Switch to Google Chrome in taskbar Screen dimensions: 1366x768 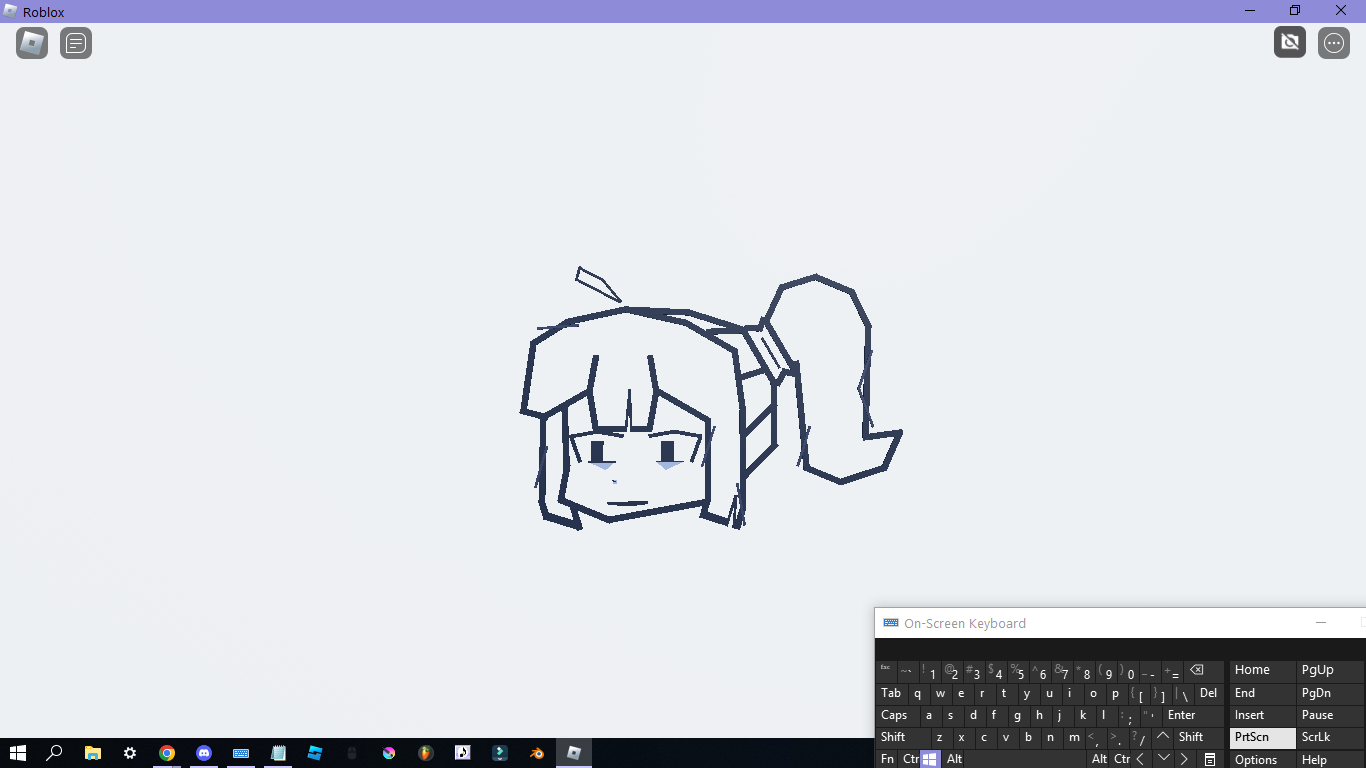tap(167, 753)
